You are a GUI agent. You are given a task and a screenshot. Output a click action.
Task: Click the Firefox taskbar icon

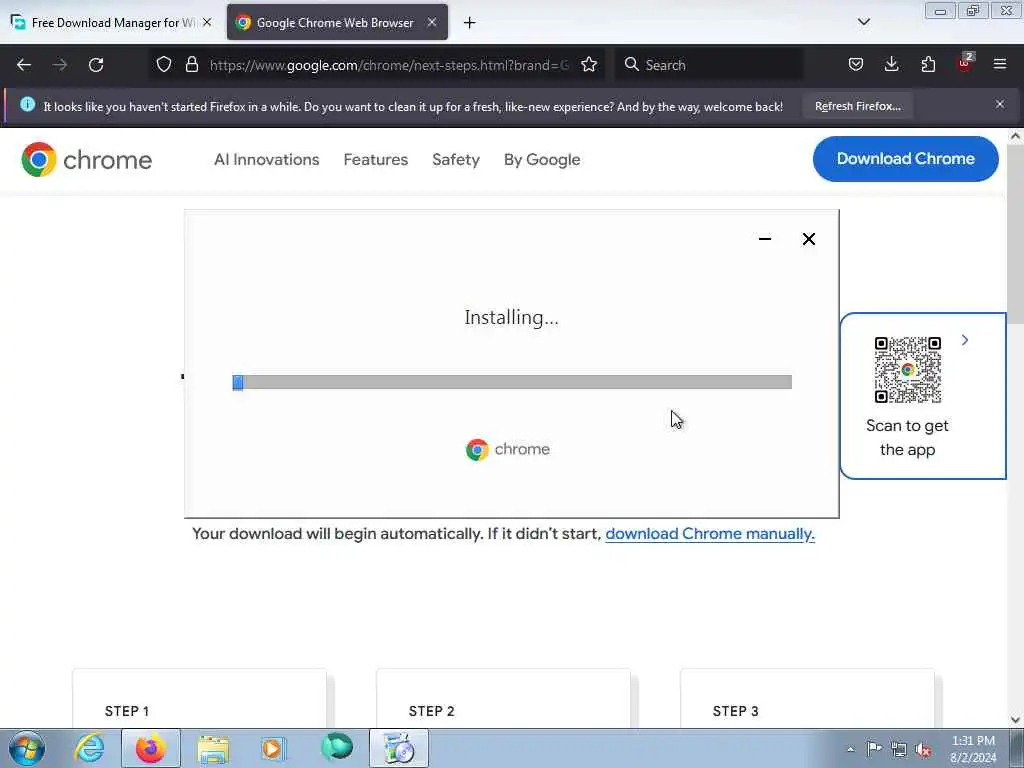point(151,748)
